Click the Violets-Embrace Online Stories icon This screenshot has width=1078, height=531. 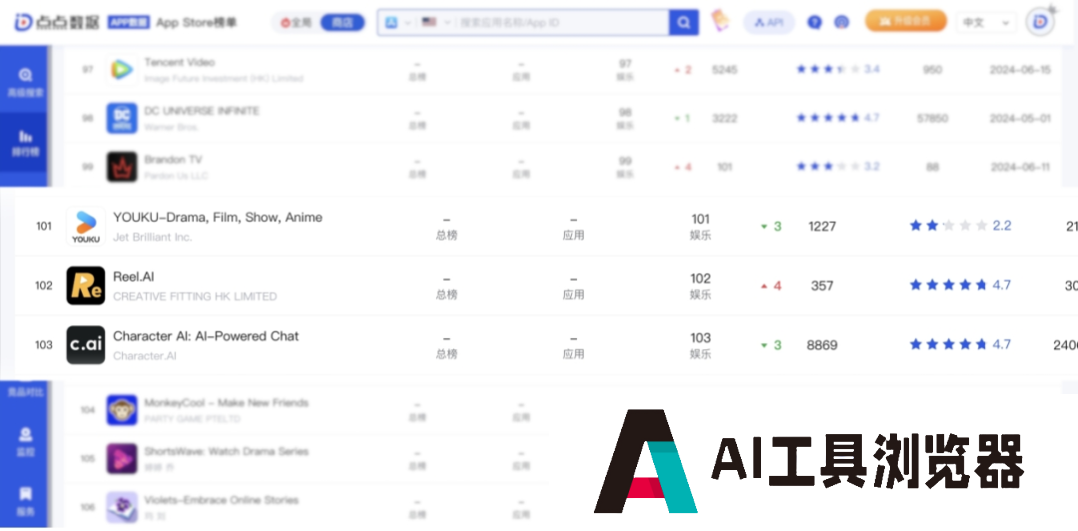[122, 508]
